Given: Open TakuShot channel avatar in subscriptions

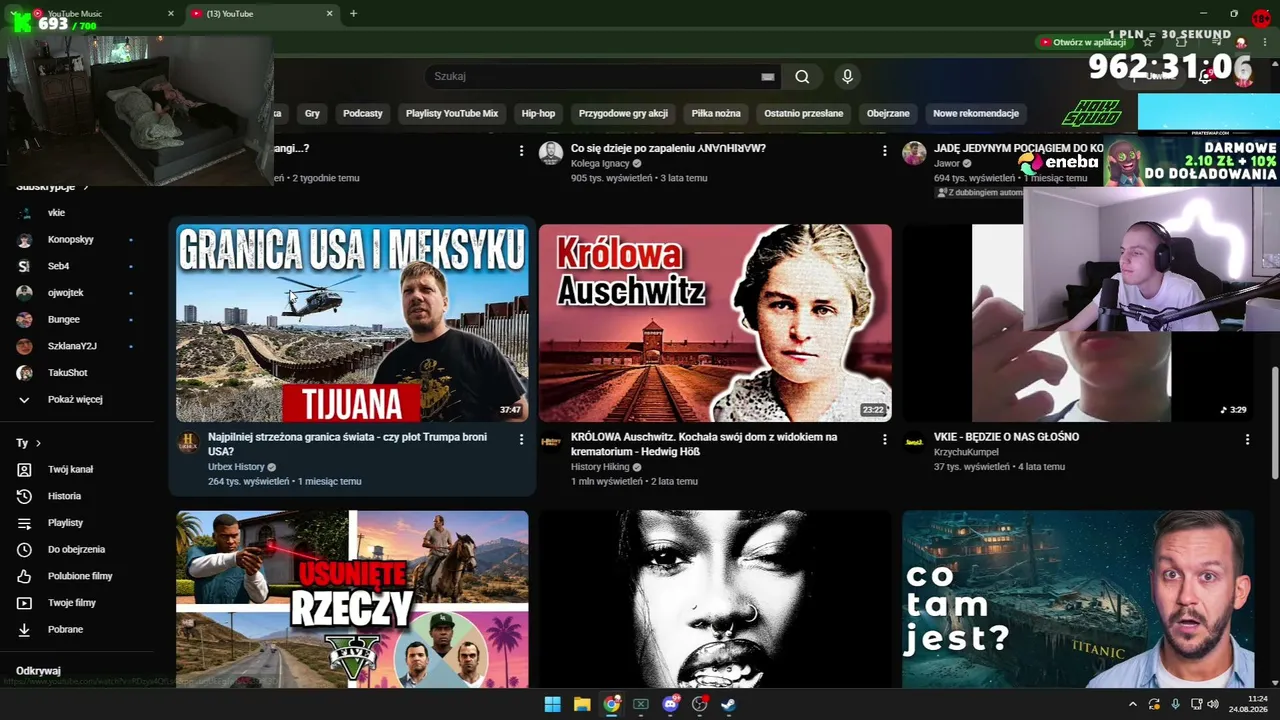Looking at the screenshot, I should 25,373.
